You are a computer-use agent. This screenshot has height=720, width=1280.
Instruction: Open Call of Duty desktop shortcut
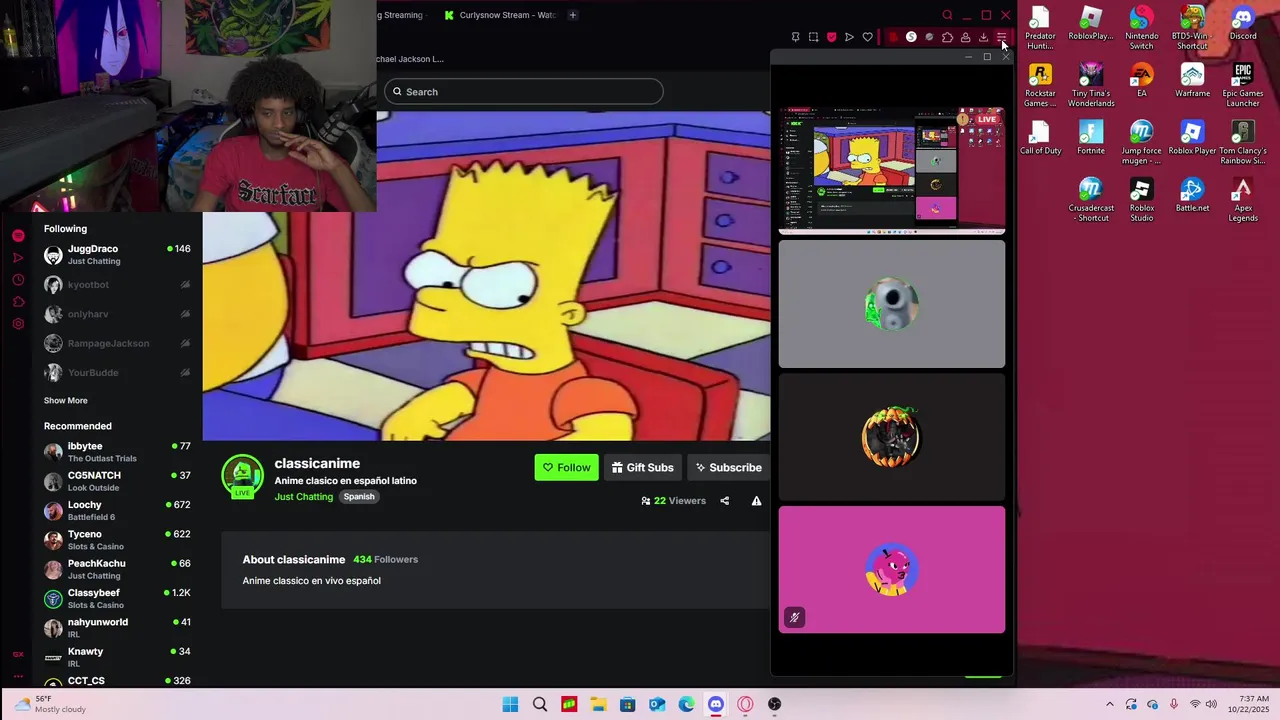coord(1040,138)
